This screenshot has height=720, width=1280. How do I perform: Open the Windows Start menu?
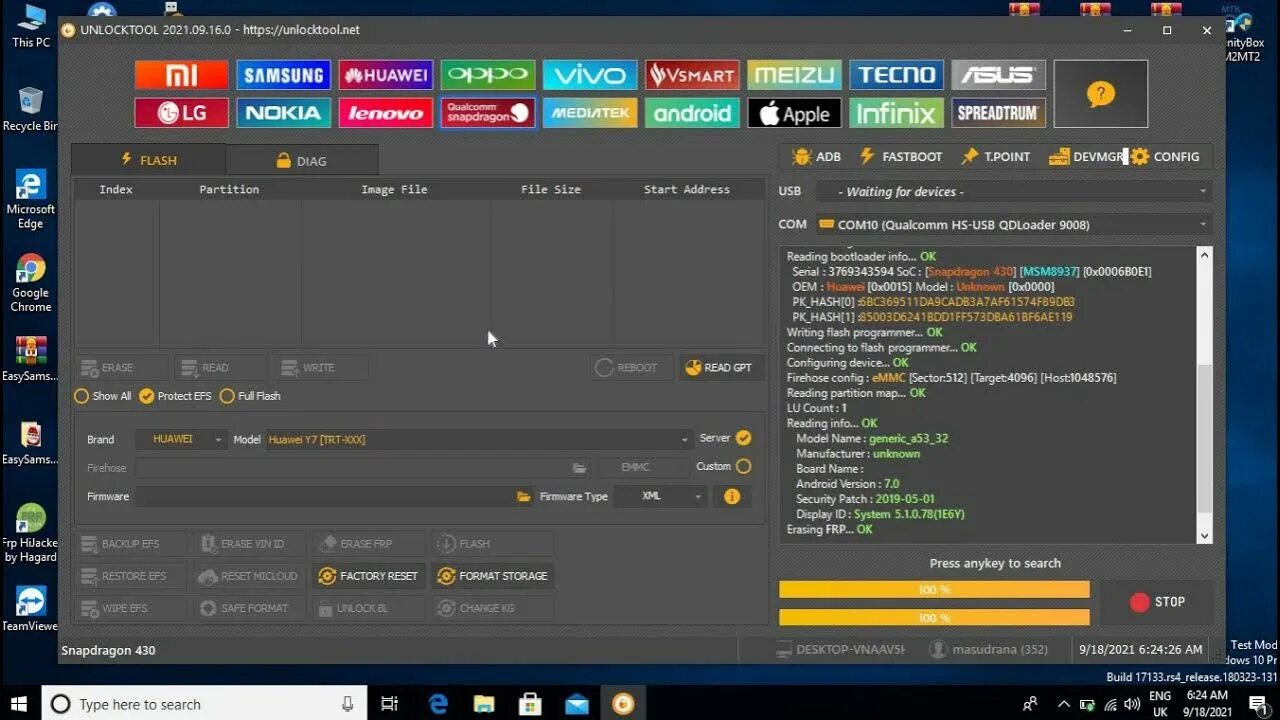pos(19,704)
